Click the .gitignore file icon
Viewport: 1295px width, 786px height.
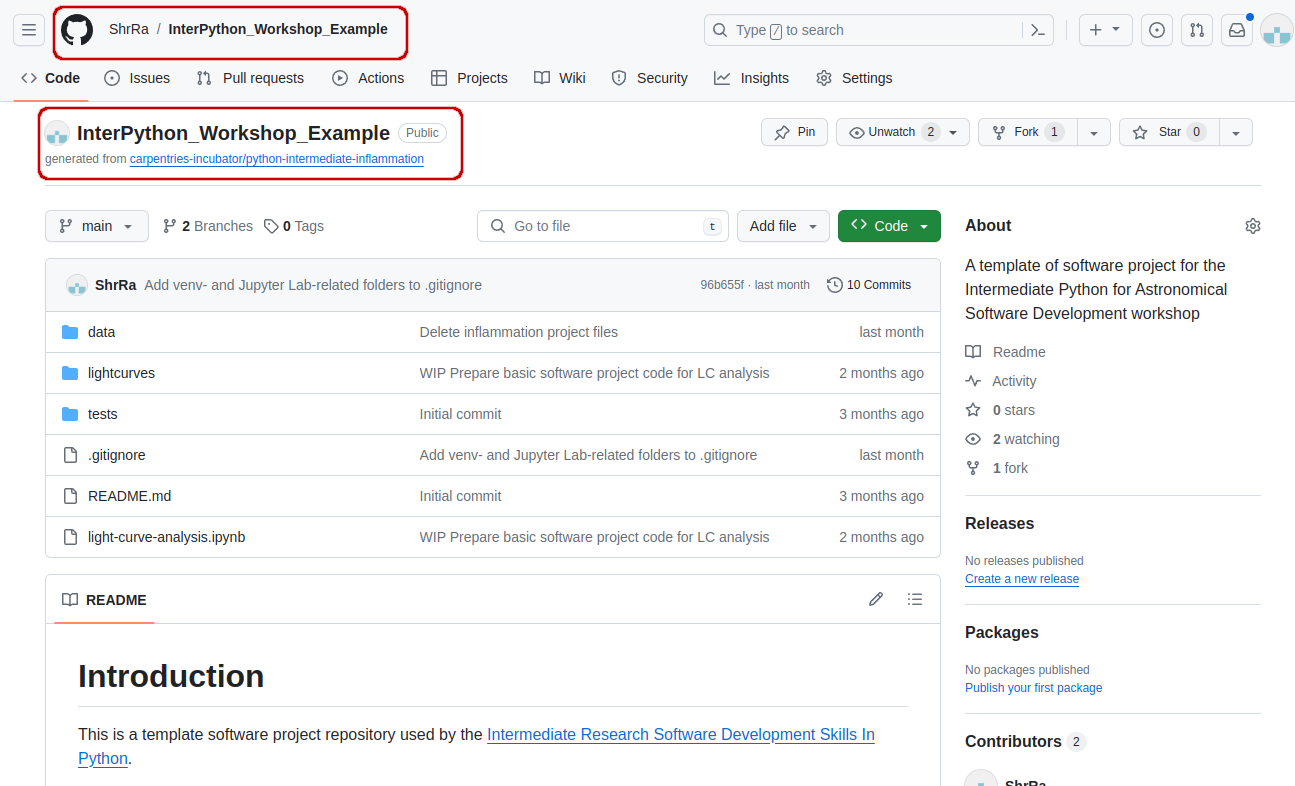coord(70,455)
